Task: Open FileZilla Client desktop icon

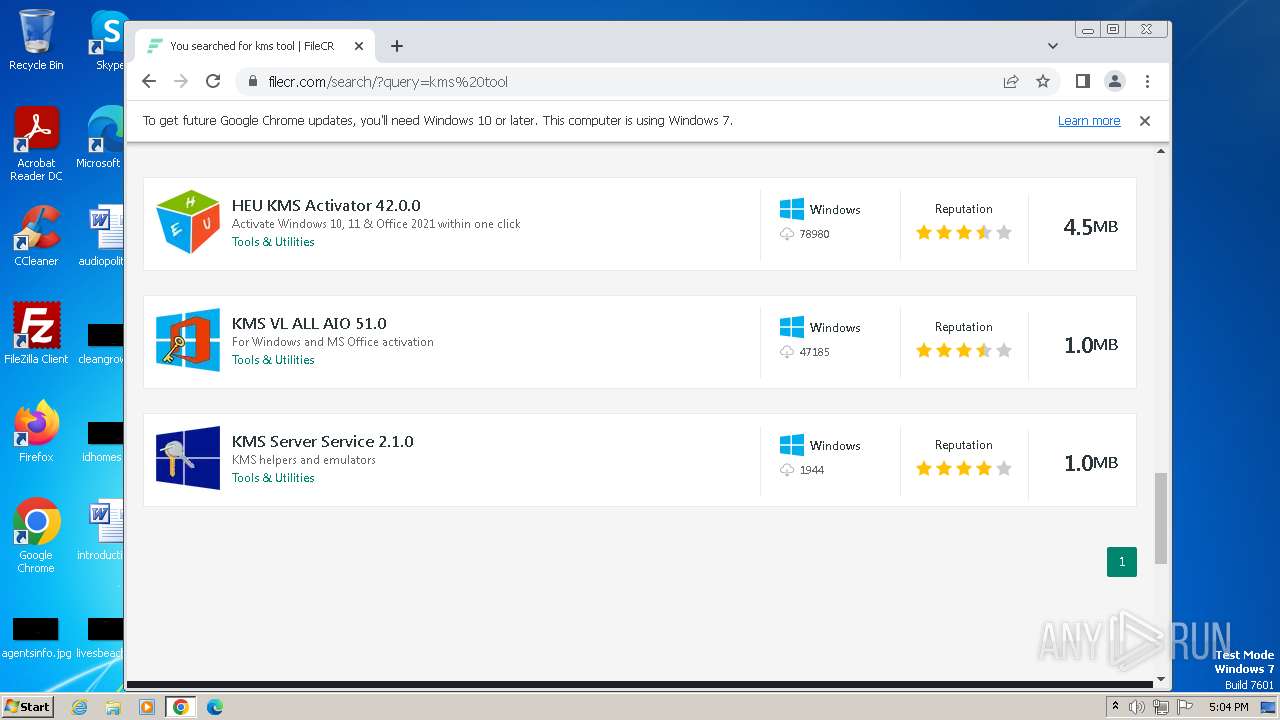Action: point(36,334)
